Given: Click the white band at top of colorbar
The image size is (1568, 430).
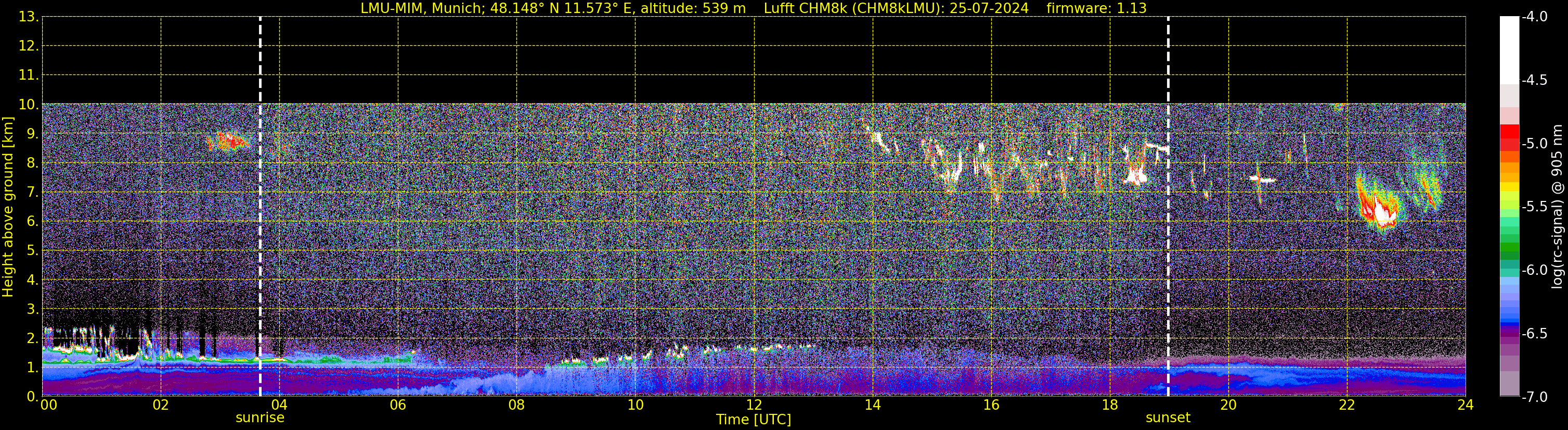Looking at the screenshot, I should [x=1509, y=50].
